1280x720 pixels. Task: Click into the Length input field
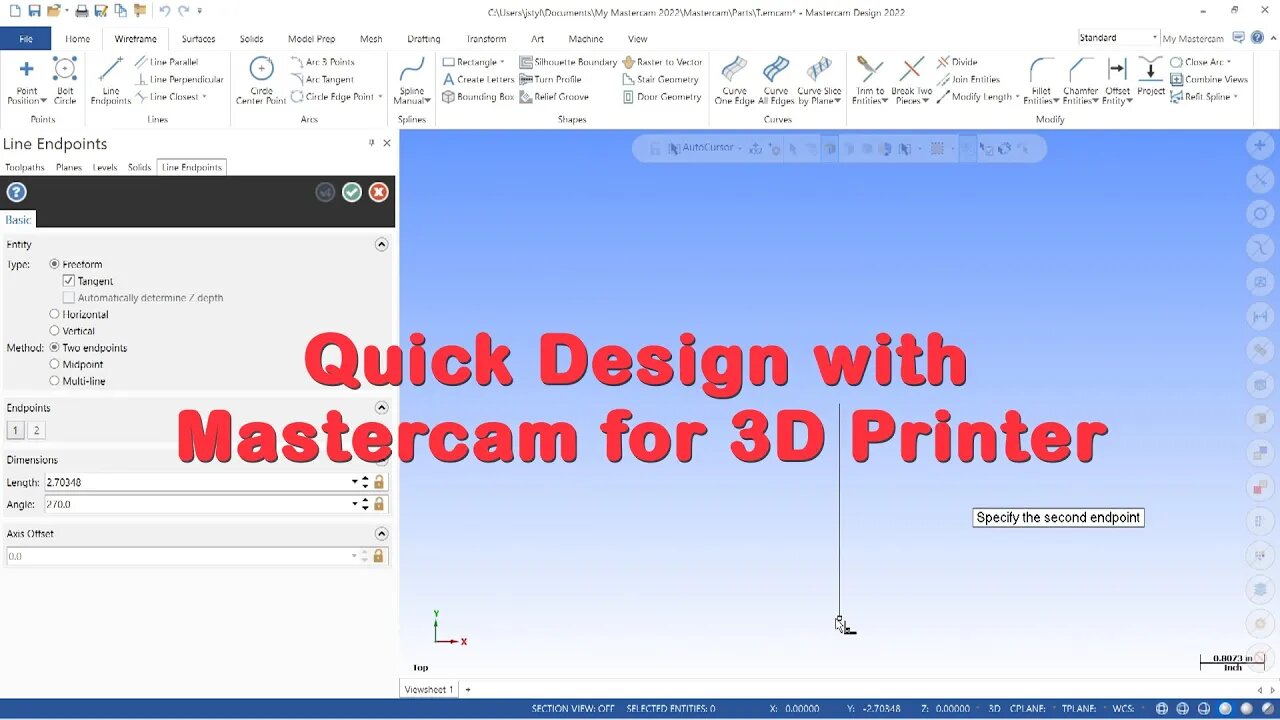pyautogui.click(x=196, y=482)
